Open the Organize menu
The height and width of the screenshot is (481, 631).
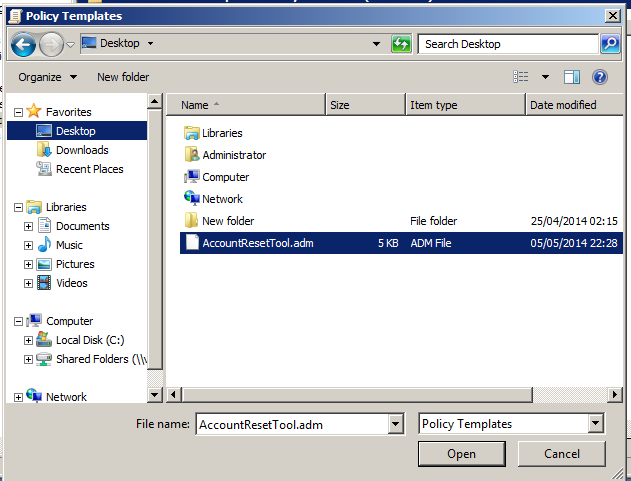(x=47, y=77)
